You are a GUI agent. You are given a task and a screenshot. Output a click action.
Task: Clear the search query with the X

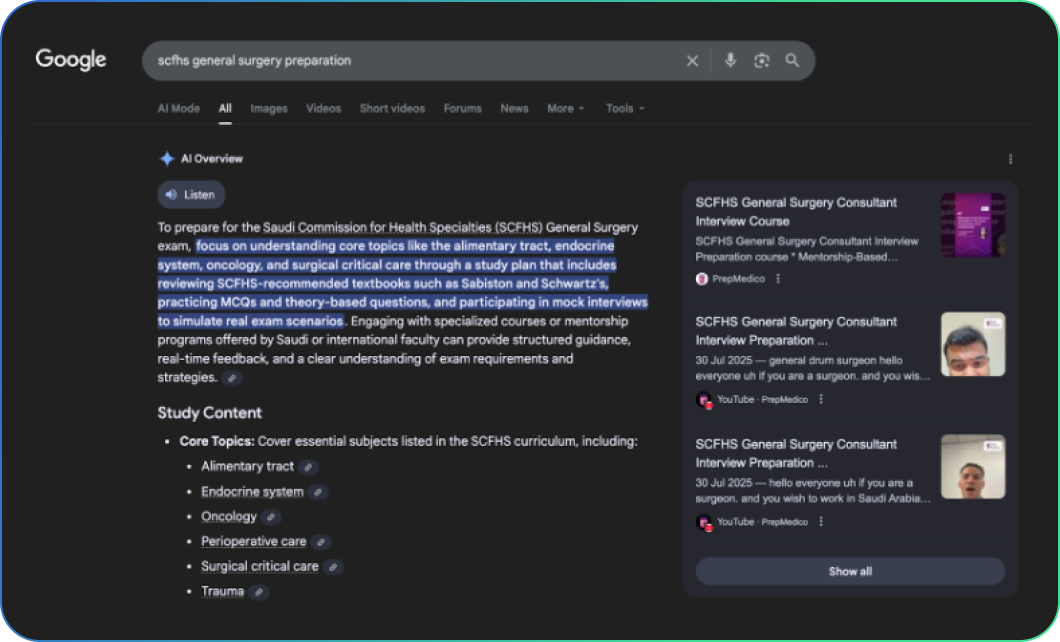click(x=692, y=61)
